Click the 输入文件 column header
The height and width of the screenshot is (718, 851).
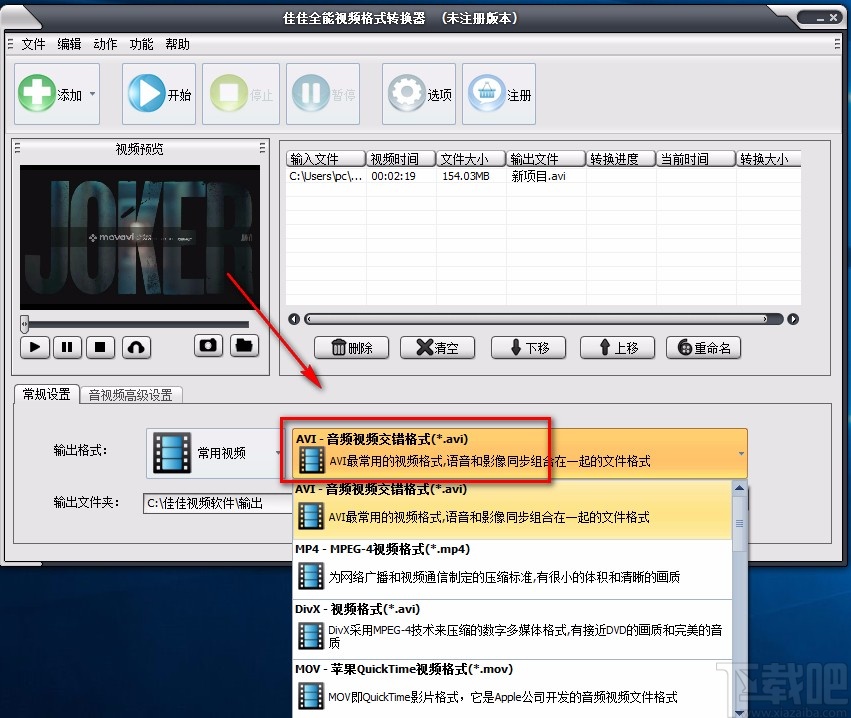point(326,158)
